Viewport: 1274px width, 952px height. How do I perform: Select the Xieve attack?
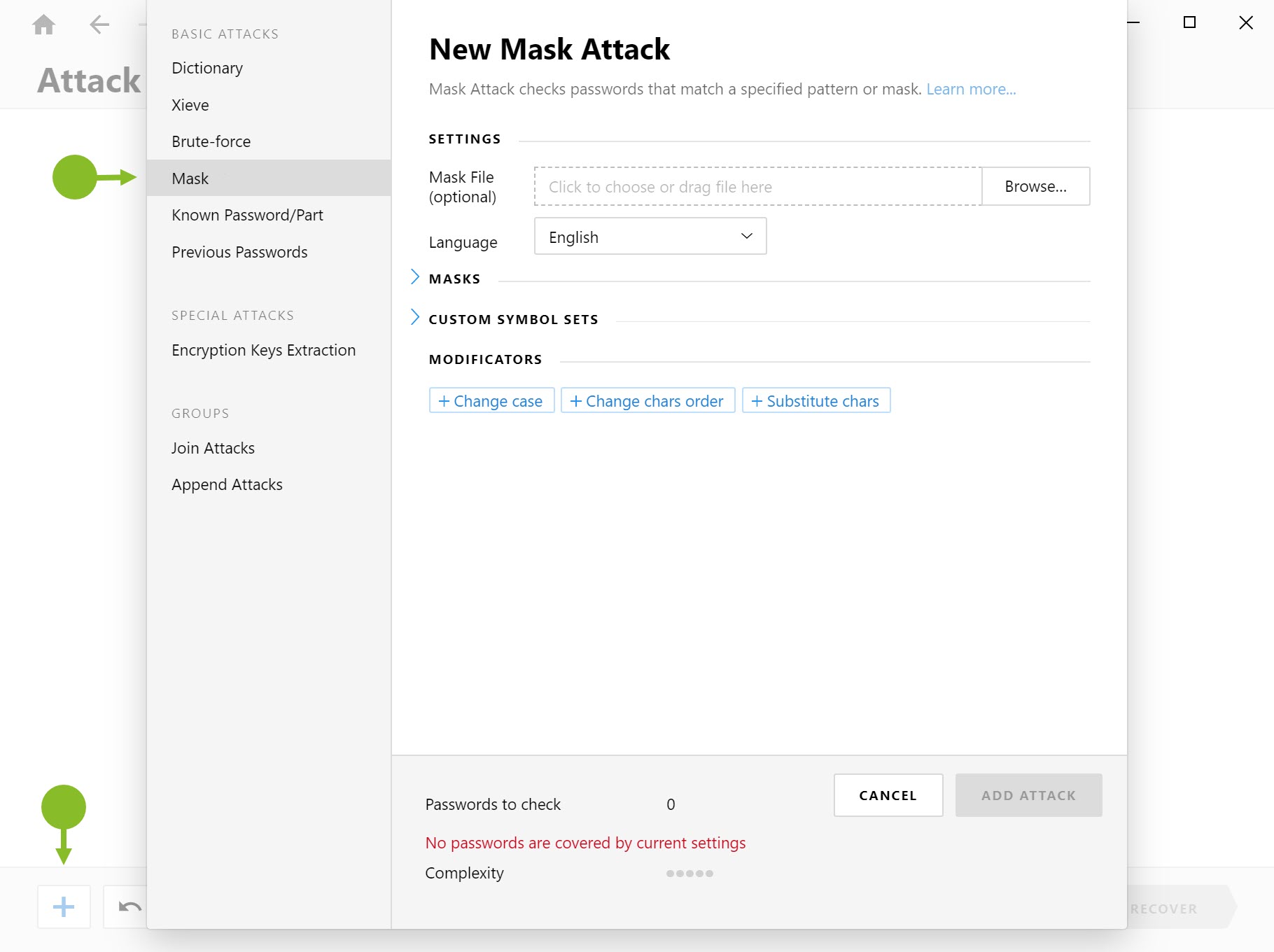[x=190, y=104]
